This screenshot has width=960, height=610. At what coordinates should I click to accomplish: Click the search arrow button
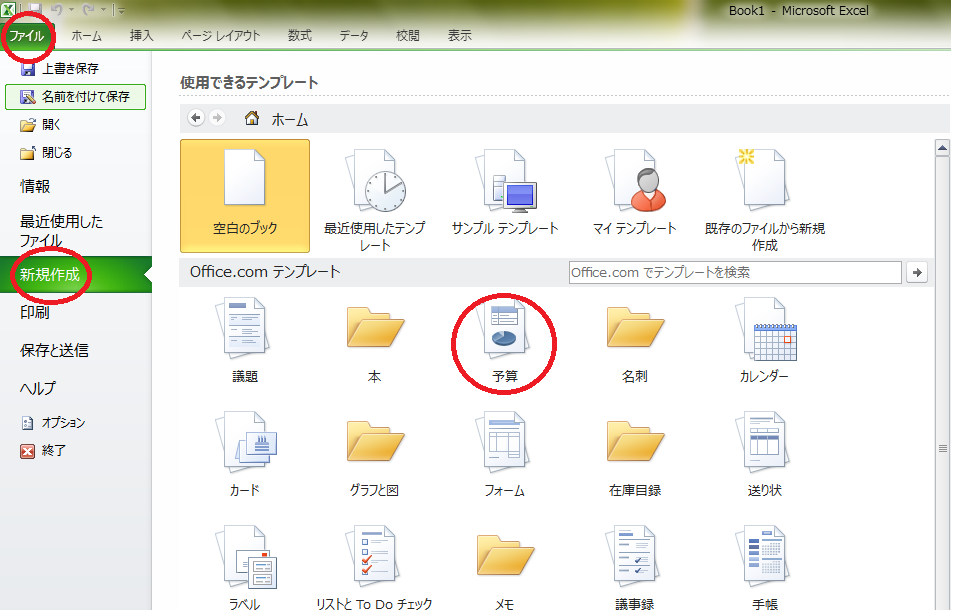tap(917, 273)
